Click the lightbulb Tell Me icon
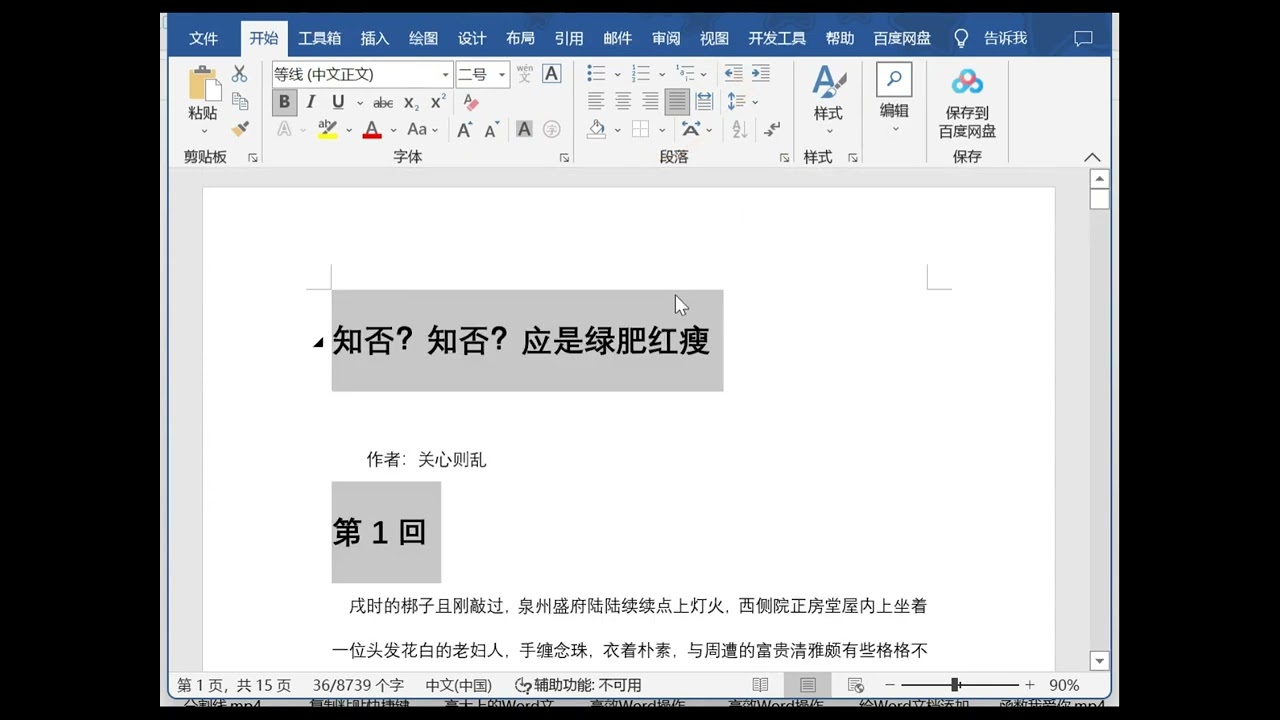Image resolution: width=1280 pixels, height=720 pixels. (x=961, y=38)
